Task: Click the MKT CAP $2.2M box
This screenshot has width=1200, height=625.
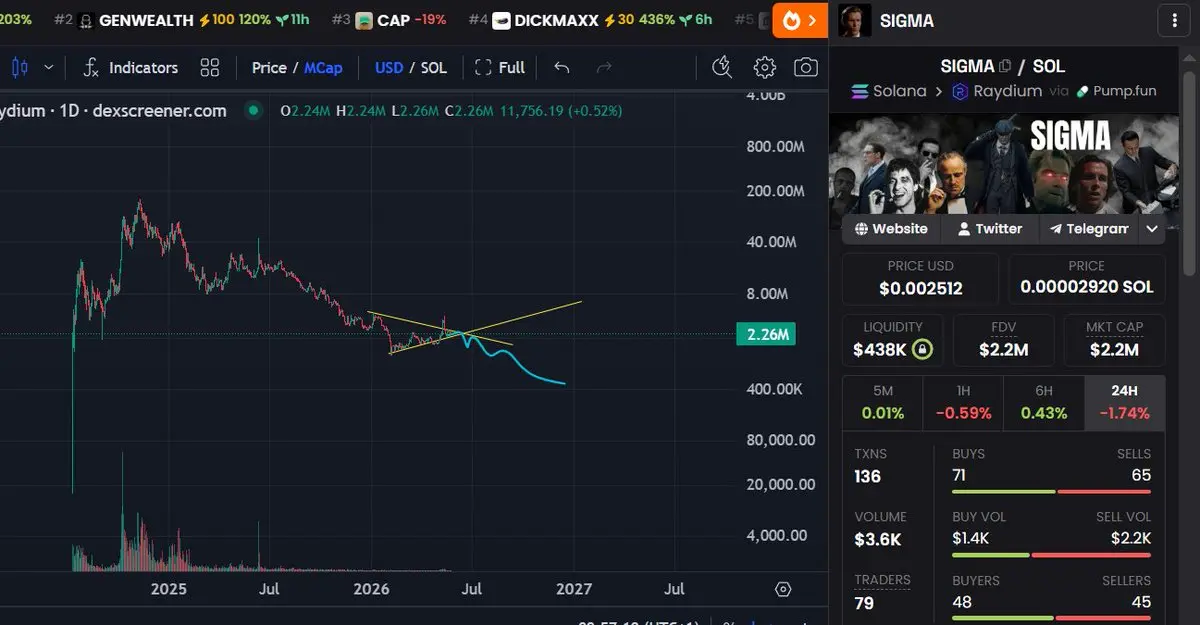Action: click(x=1114, y=340)
